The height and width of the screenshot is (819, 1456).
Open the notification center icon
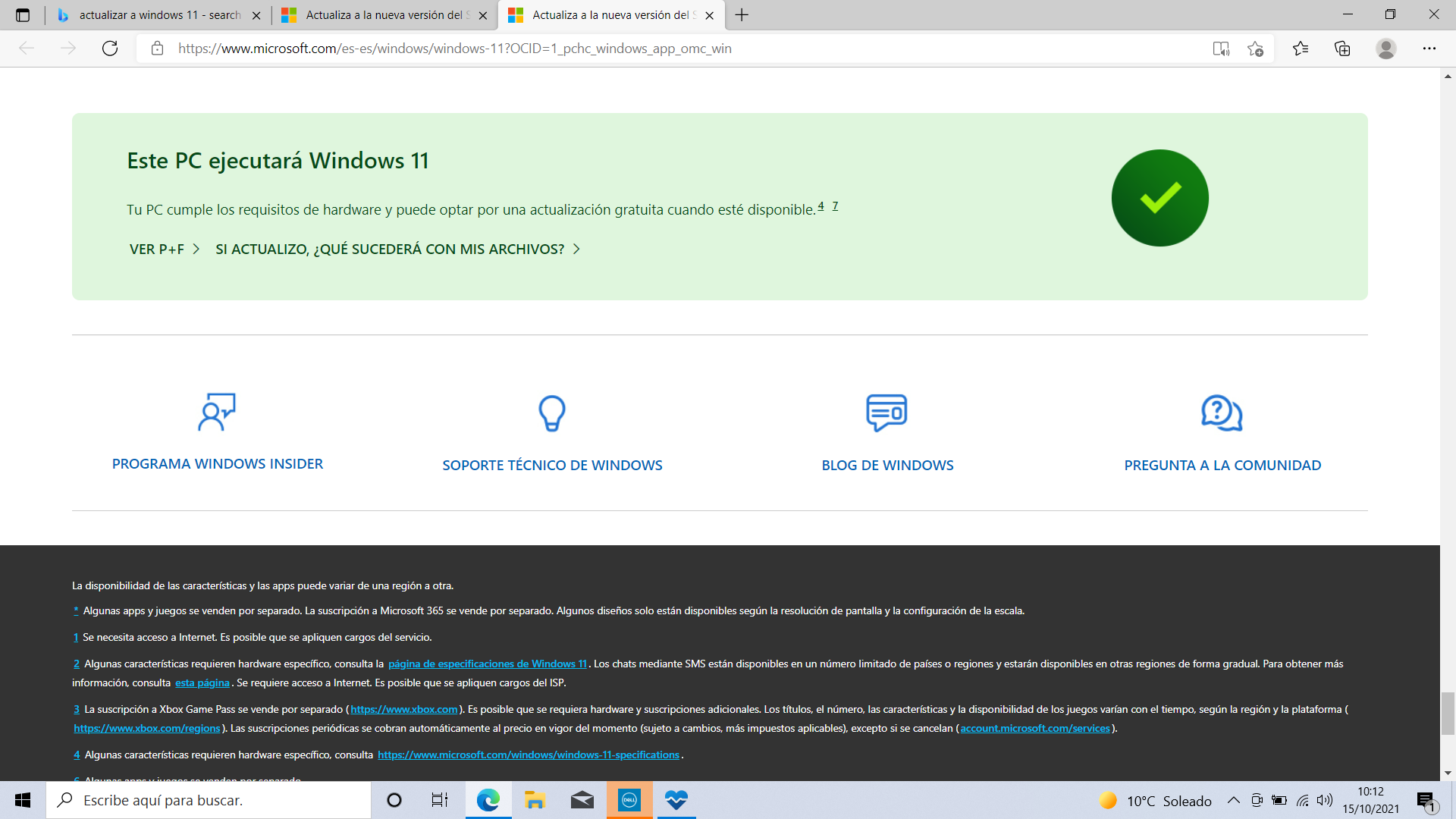click(x=1426, y=801)
